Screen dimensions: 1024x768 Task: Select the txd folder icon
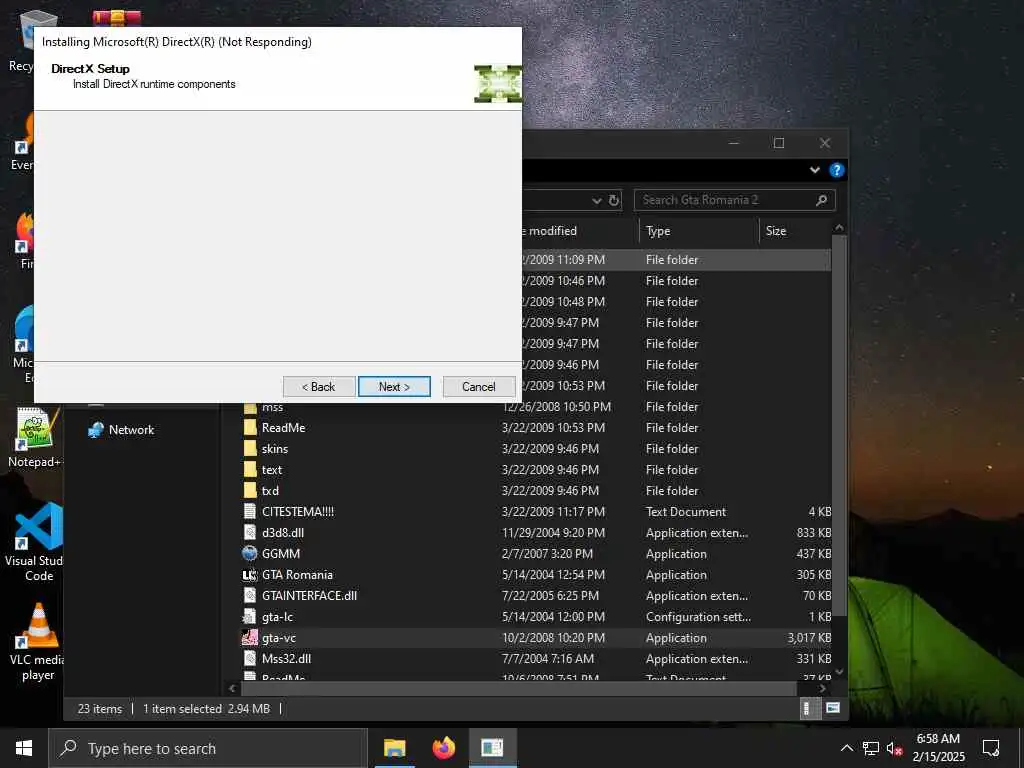(x=249, y=490)
